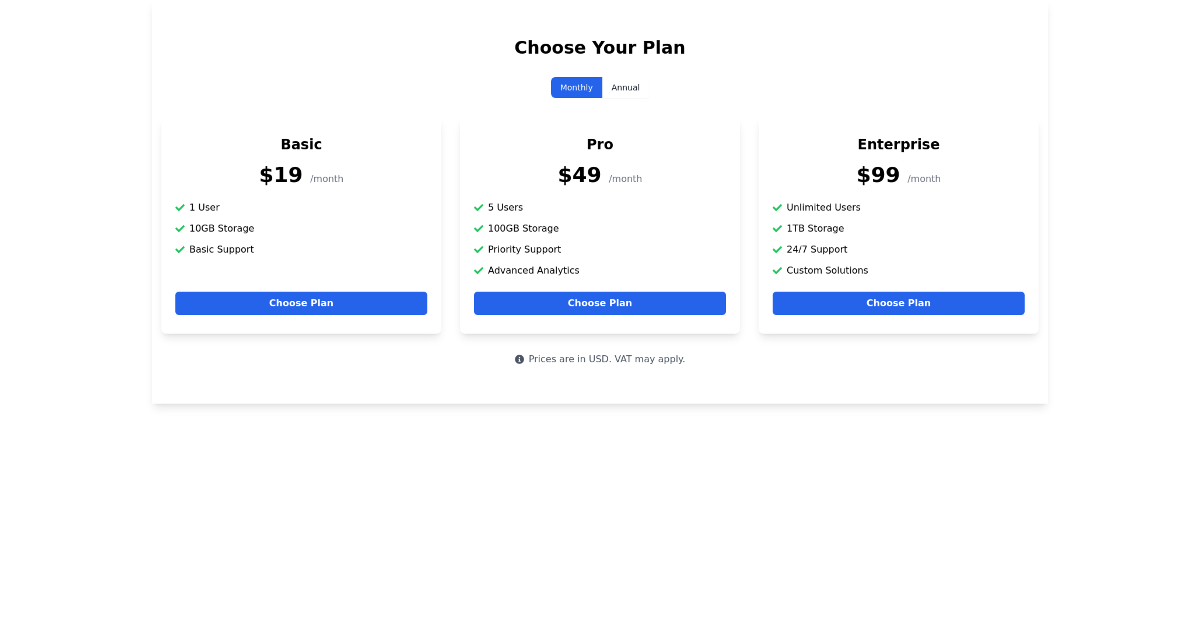The height and width of the screenshot is (630, 1200).
Task: Click the Choose Your Plan page title
Action: coord(600,47)
